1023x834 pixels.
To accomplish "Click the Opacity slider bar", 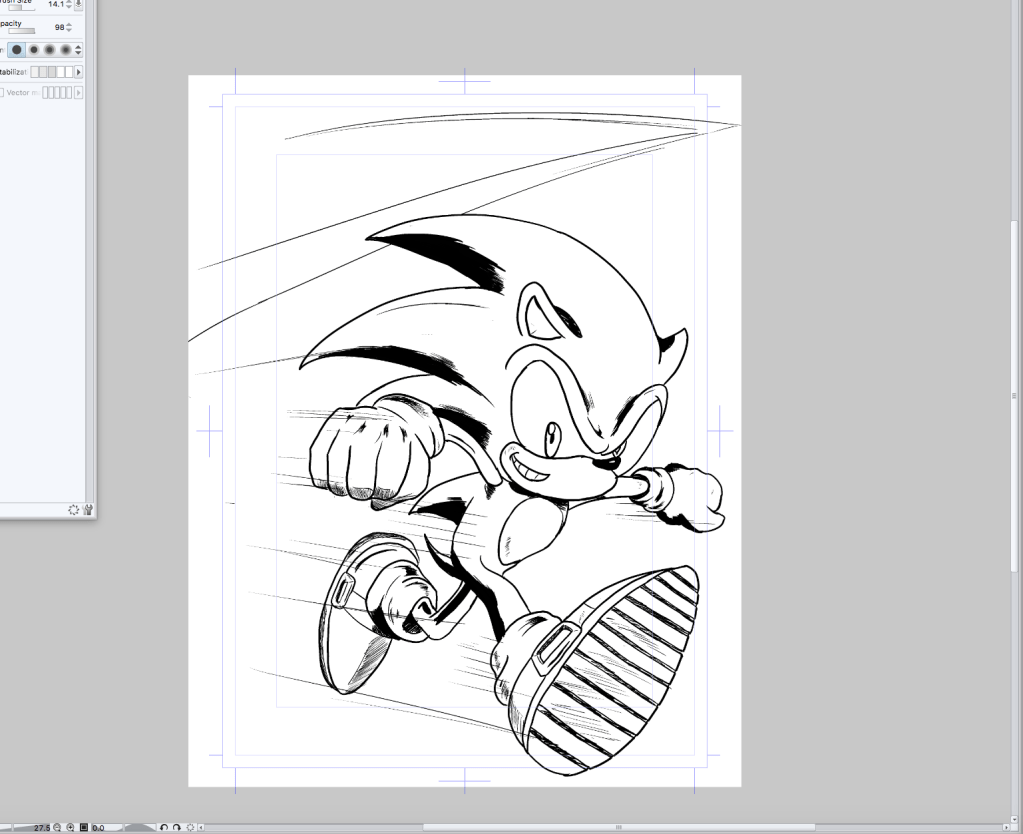I will pyautogui.click(x=21, y=32).
